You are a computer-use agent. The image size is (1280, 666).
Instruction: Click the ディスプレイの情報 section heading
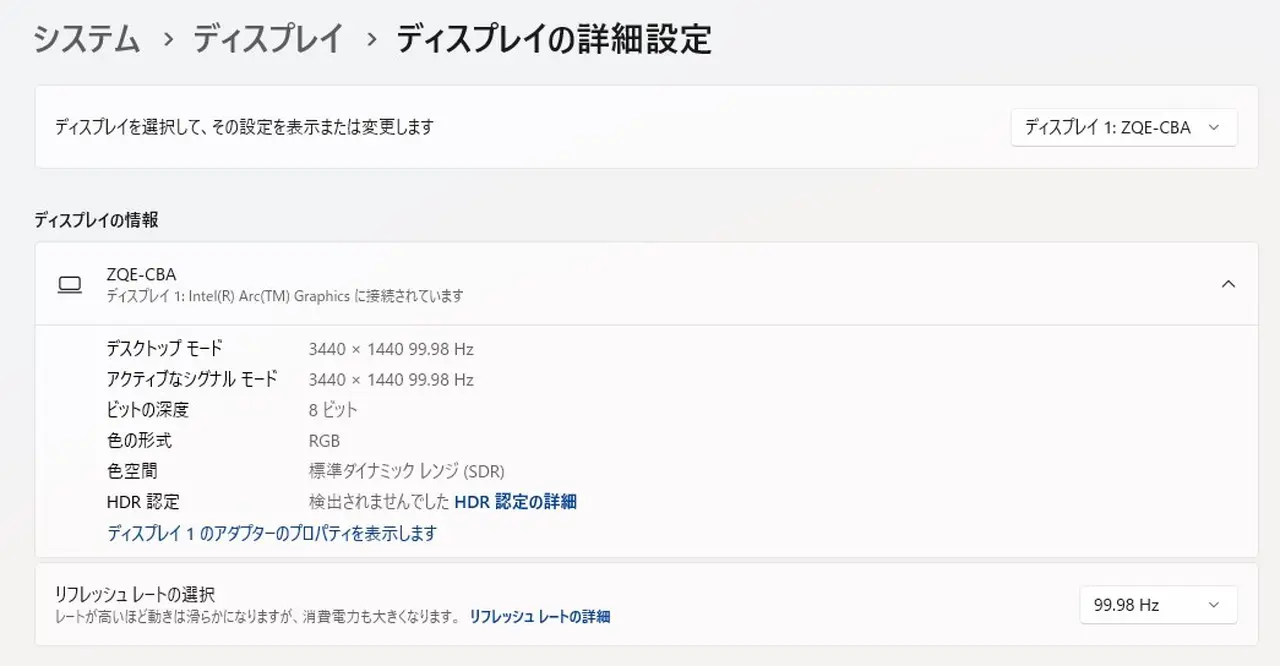(96, 220)
